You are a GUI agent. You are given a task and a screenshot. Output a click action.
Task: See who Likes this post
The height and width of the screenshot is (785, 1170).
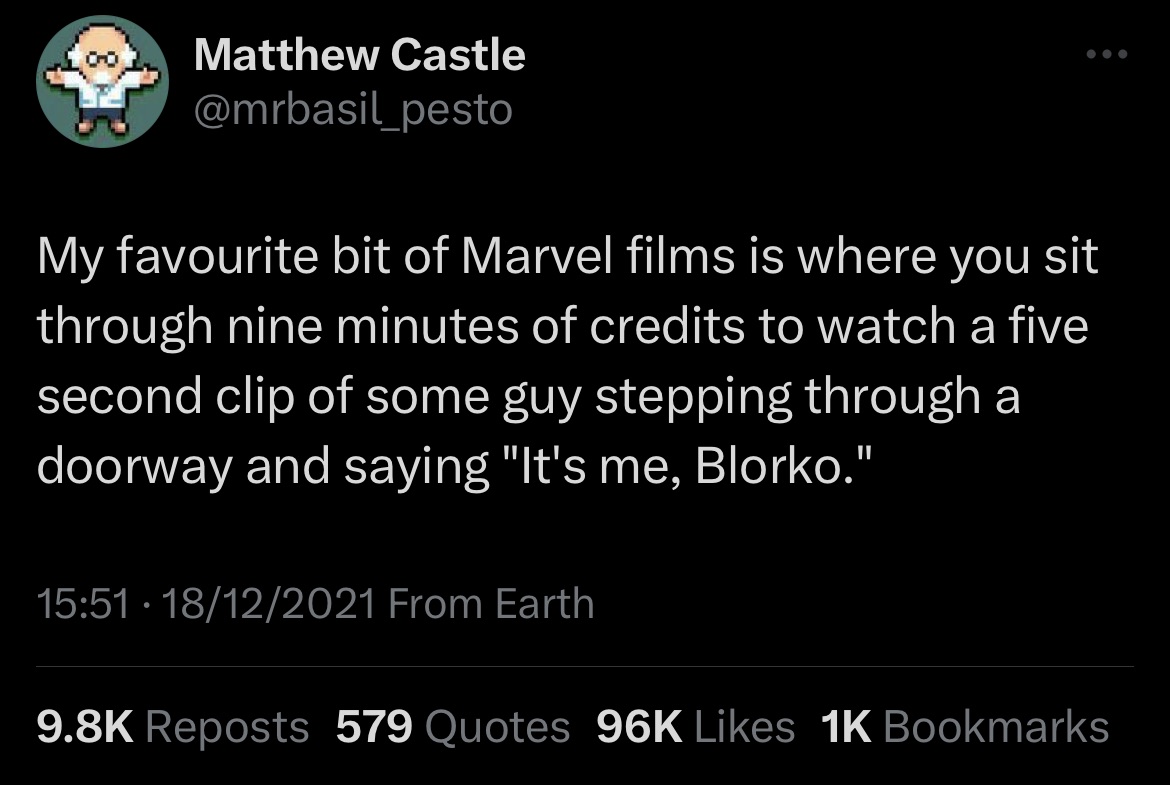click(x=745, y=727)
